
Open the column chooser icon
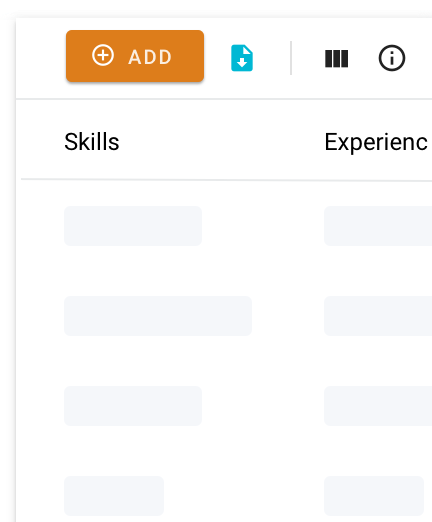pyautogui.click(x=336, y=59)
